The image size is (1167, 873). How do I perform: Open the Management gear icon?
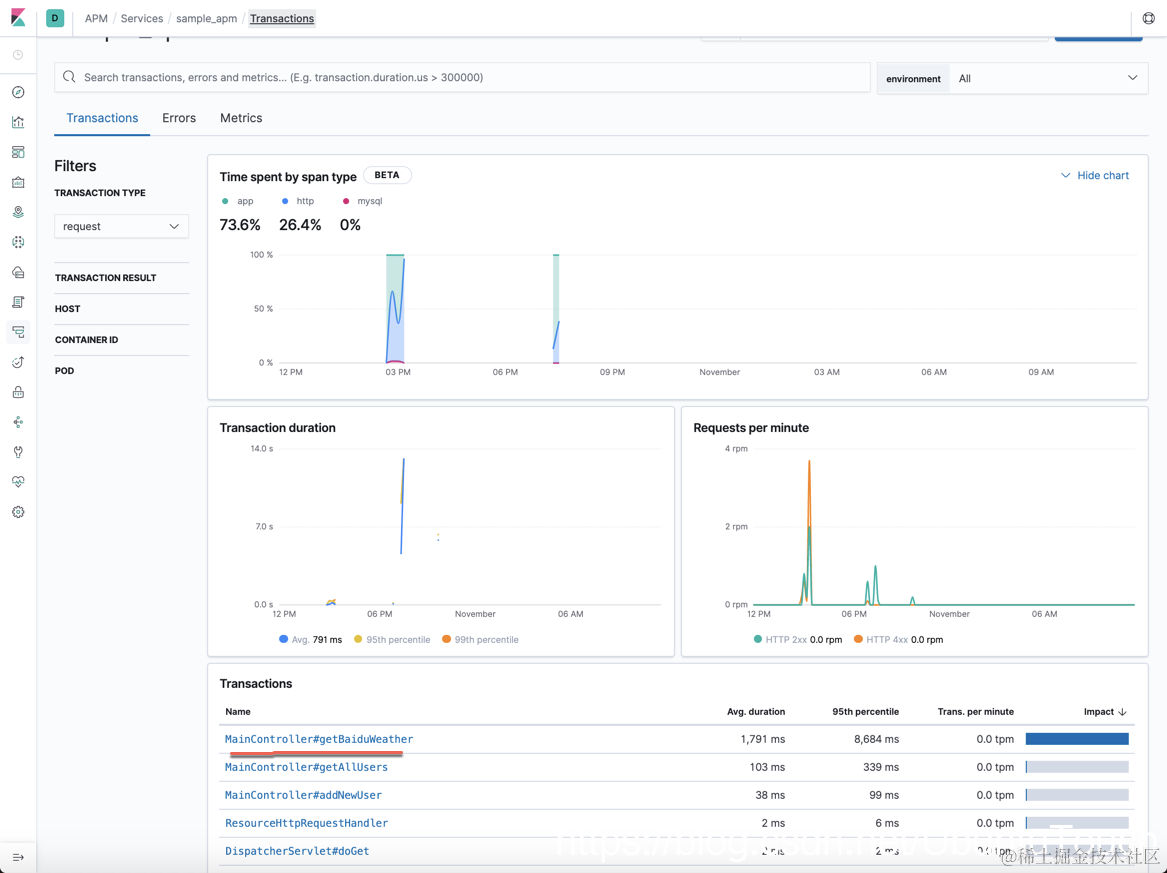[18, 512]
